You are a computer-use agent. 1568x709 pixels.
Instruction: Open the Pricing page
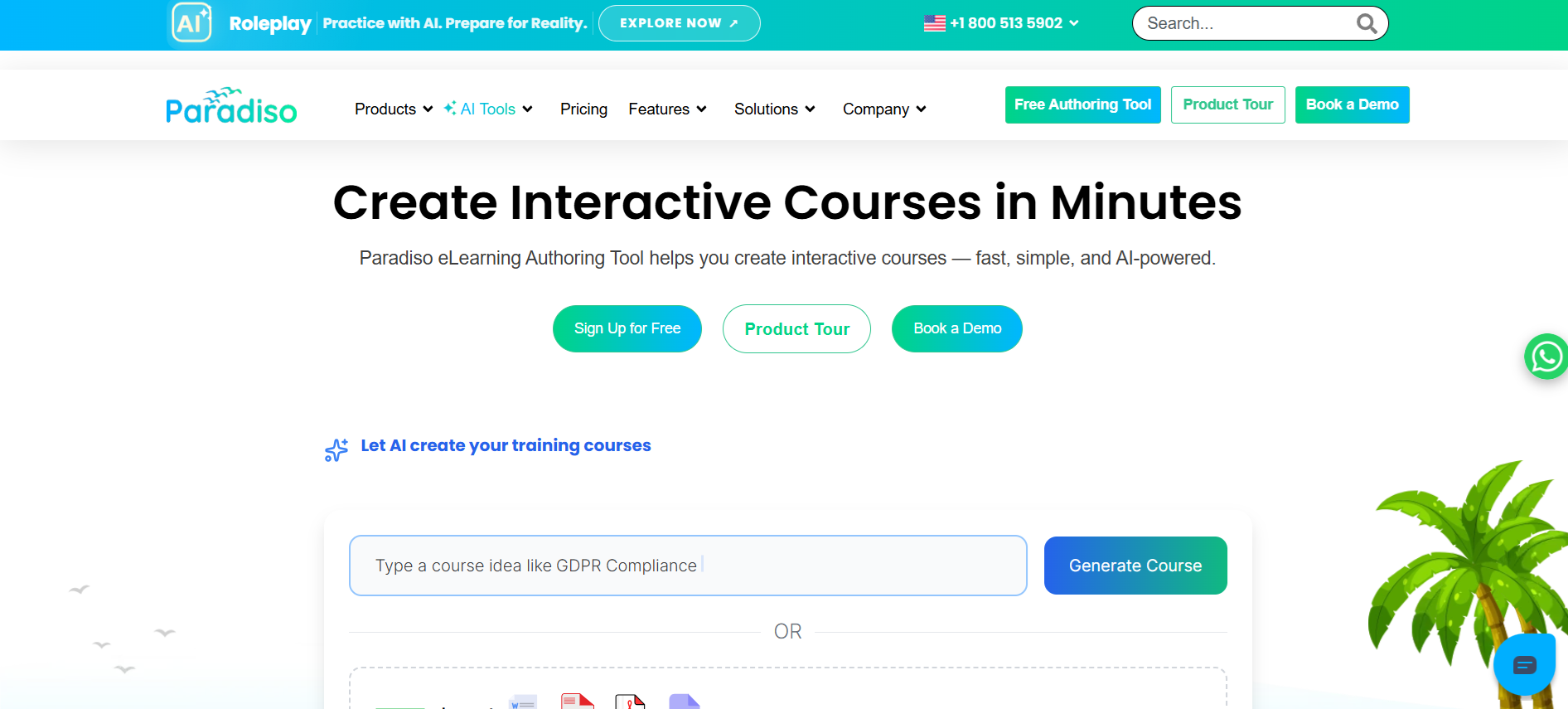(583, 109)
